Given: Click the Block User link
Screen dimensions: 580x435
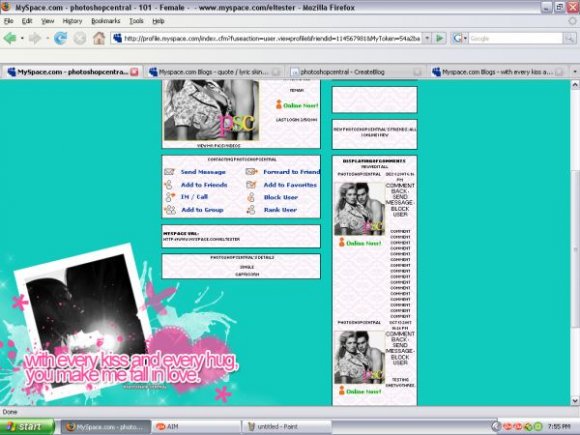Looking at the screenshot, I should coord(280,197).
